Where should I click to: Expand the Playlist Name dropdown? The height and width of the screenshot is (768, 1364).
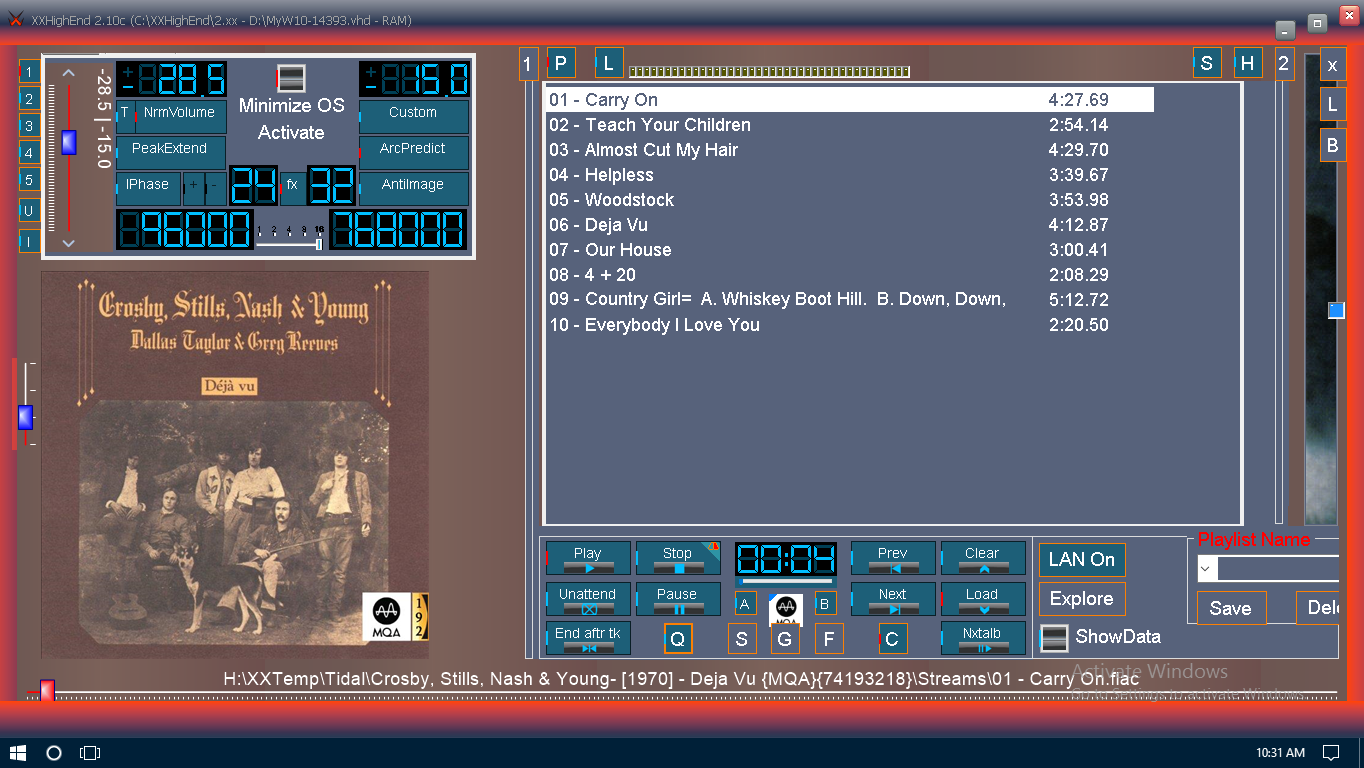(1207, 569)
